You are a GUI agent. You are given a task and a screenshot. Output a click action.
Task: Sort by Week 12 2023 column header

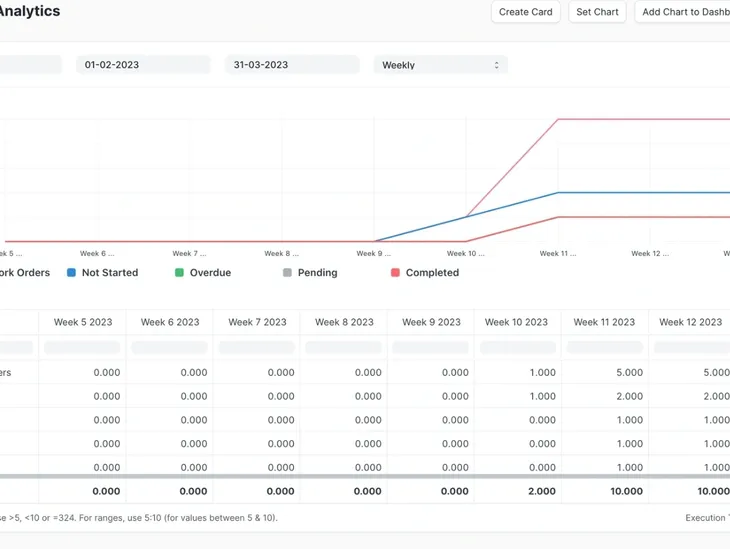click(x=690, y=322)
